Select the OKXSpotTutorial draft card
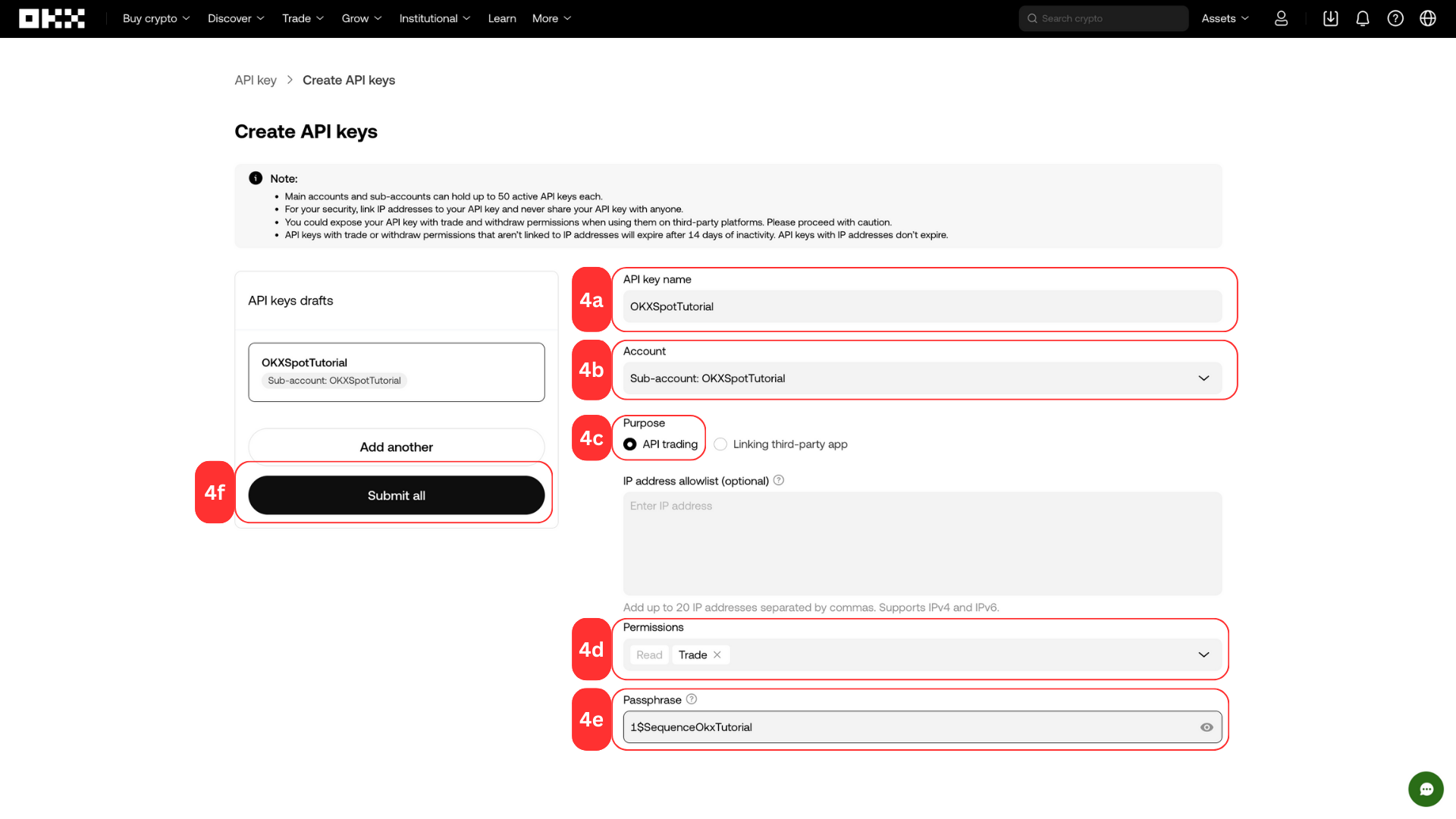The width and height of the screenshot is (1456, 819). (x=397, y=372)
